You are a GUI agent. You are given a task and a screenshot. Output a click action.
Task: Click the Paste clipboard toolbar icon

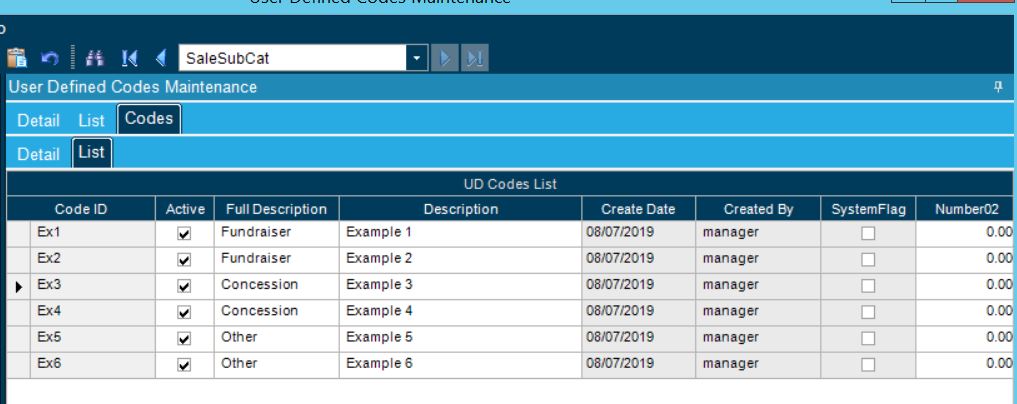(x=17, y=58)
